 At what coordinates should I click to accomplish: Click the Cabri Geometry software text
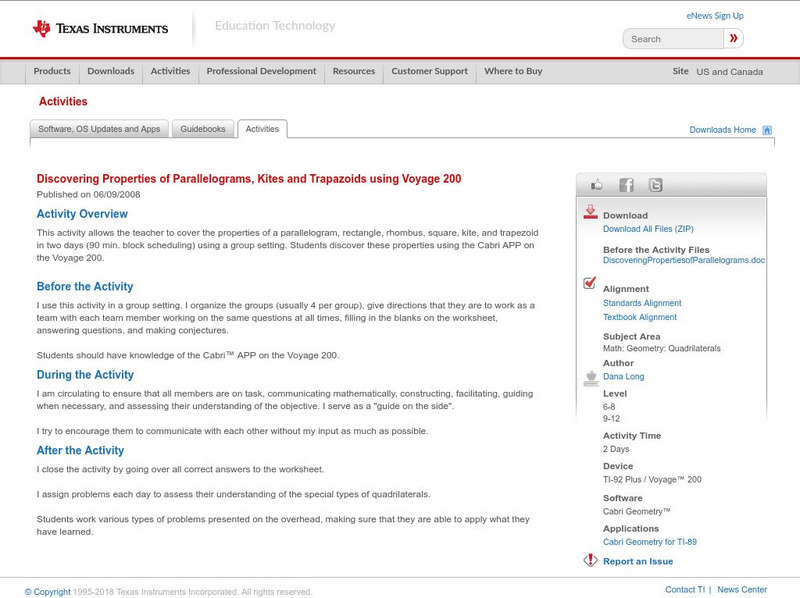click(637, 511)
